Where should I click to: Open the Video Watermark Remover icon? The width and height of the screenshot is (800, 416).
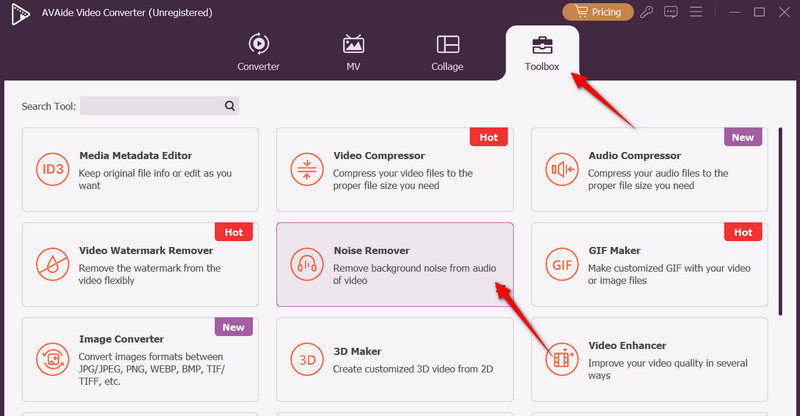tap(50, 264)
